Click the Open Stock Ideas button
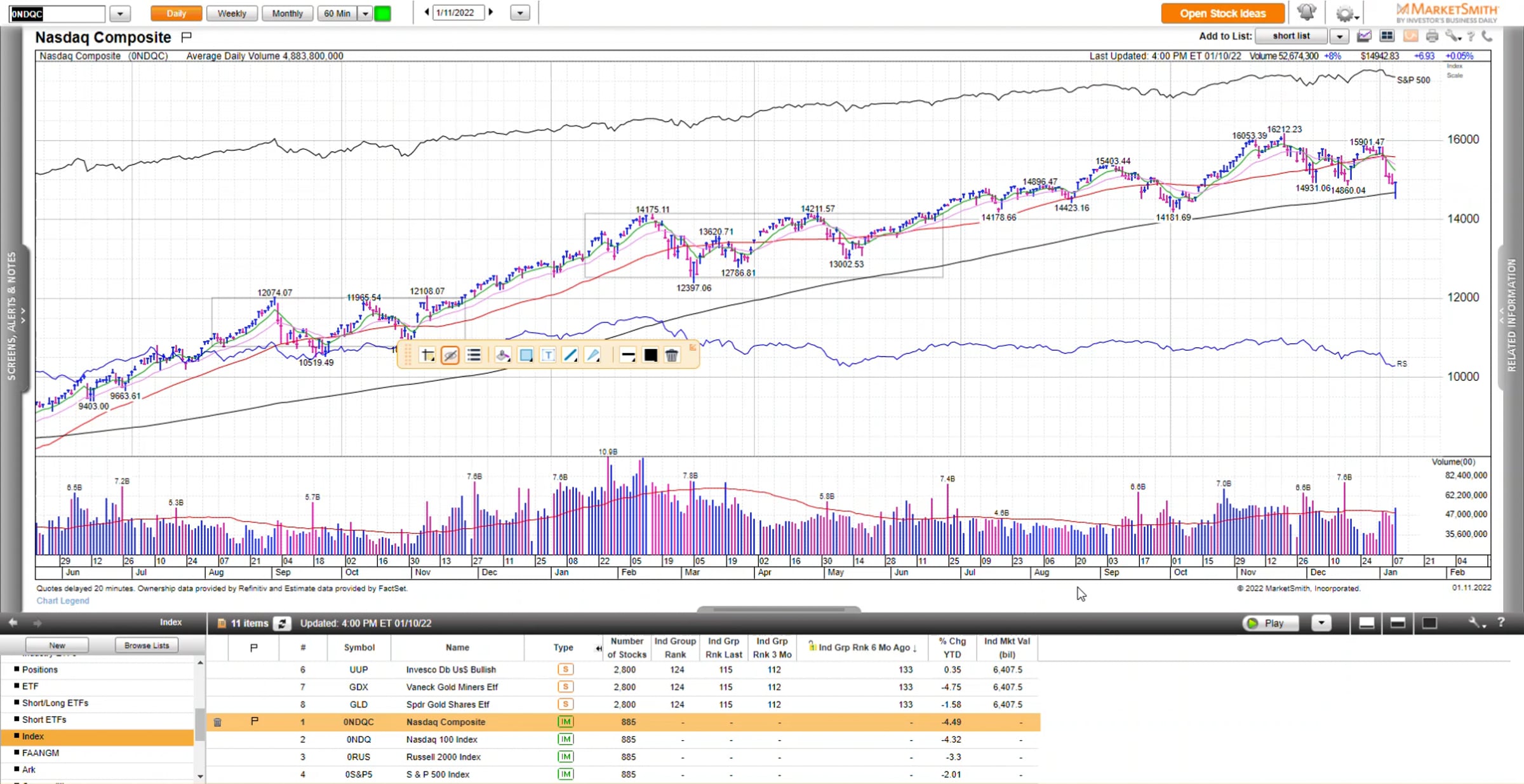1524x784 pixels. click(1222, 13)
